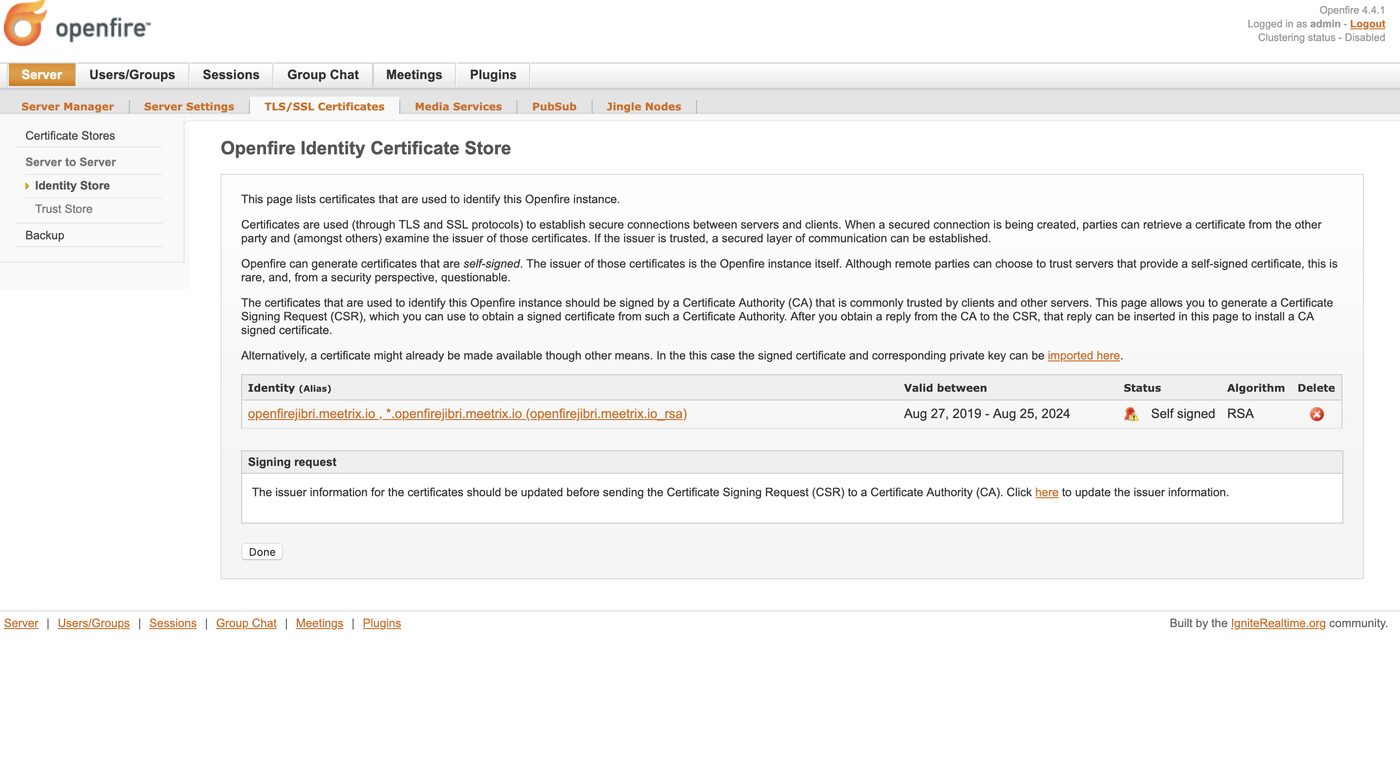Screen dimensions: 1400x759
Task: Click the 'Status' column header
Action: pos(1142,388)
